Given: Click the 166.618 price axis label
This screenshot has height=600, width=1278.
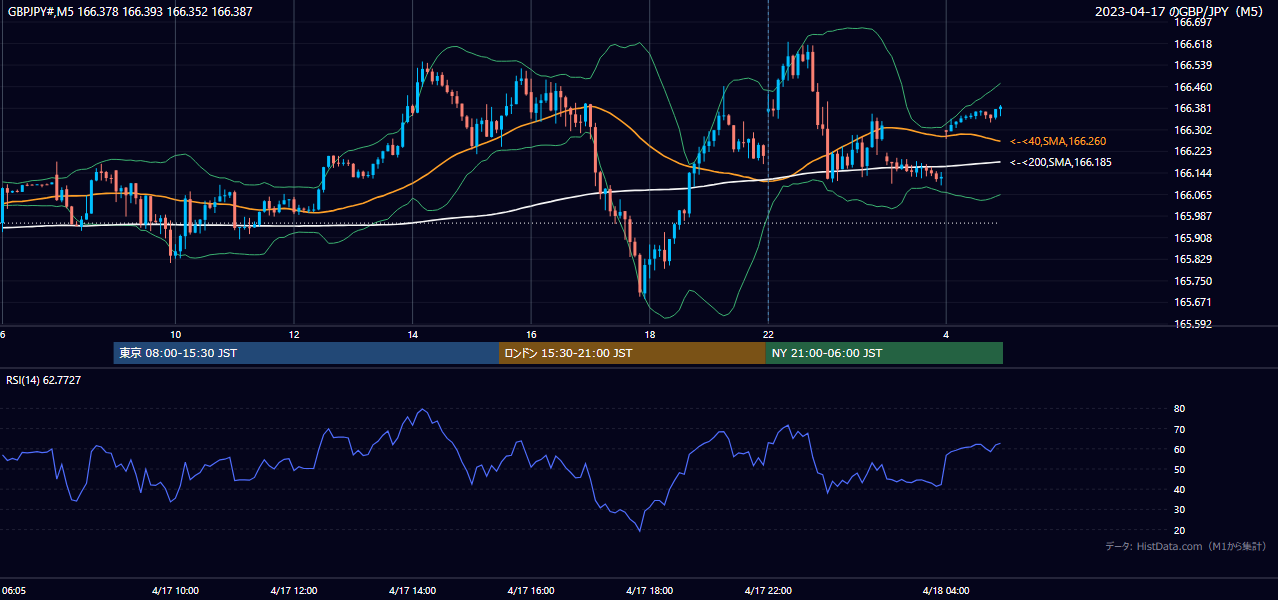Looking at the screenshot, I should (1192, 44).
